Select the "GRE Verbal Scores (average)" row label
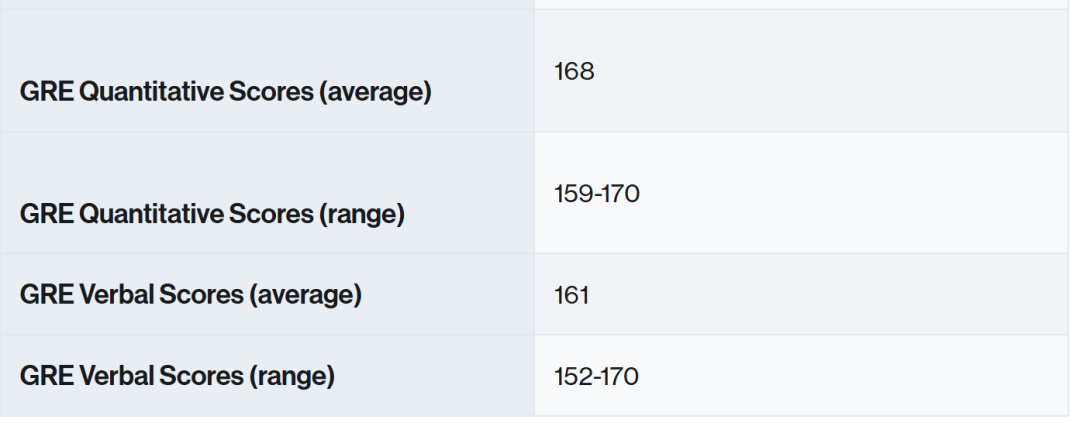Screen dimensions: 1080x423 (x=188, y=297)
